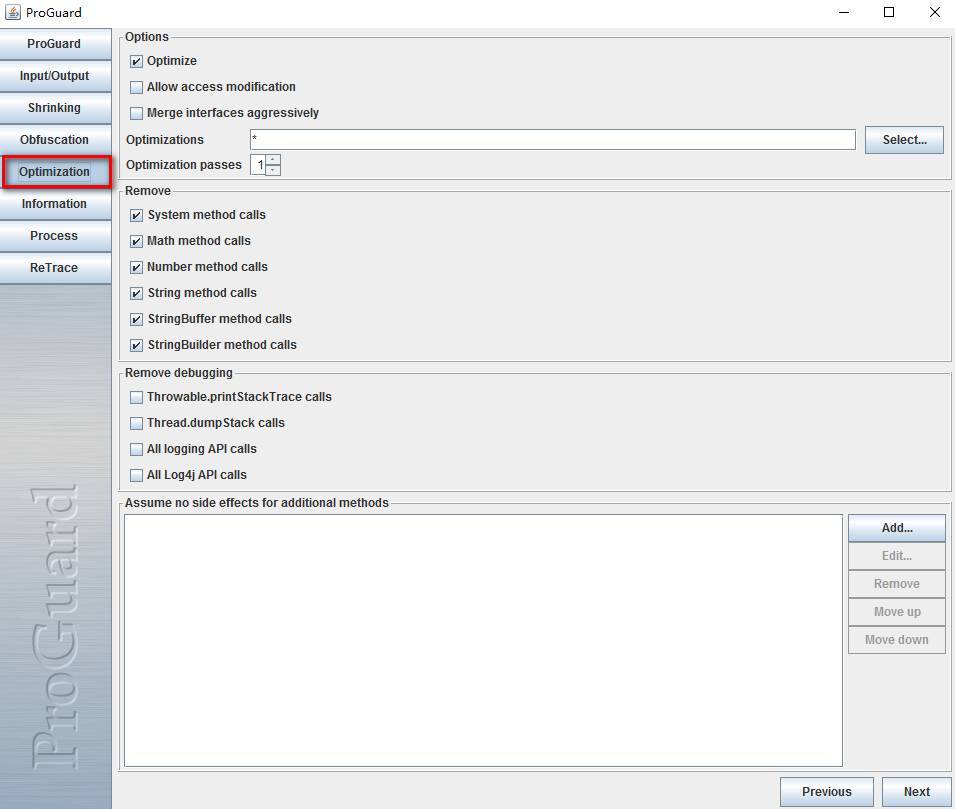Toggle StringBuilder method calls checkbox
This screenshot has width=955, height=809.
136,345
